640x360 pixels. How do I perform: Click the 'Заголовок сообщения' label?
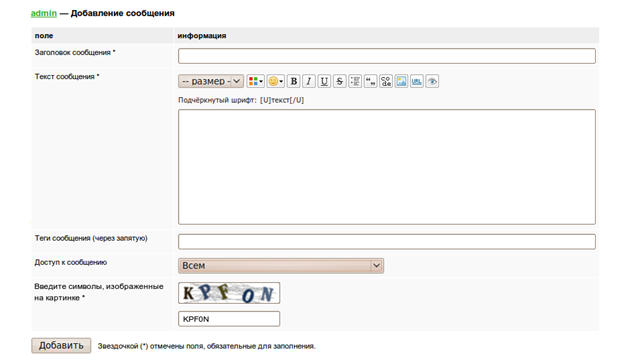click(x=75, y=52)
